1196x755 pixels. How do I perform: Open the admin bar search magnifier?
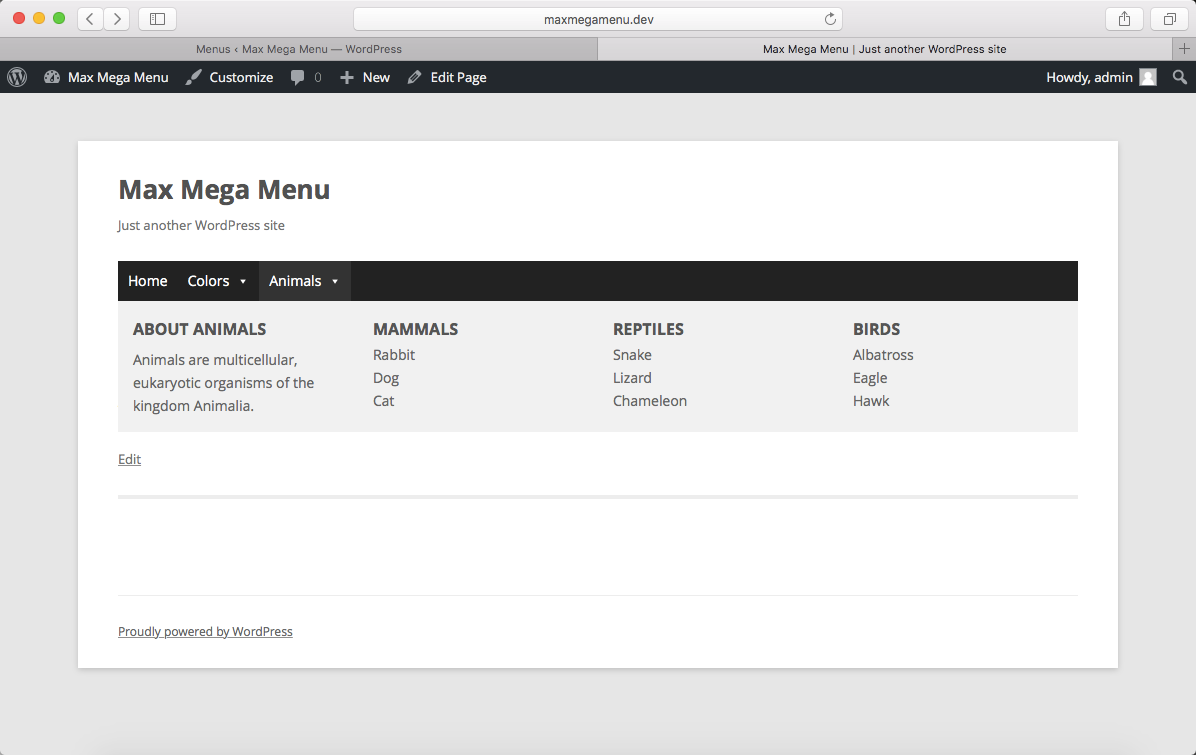[x=1179, y=77]
